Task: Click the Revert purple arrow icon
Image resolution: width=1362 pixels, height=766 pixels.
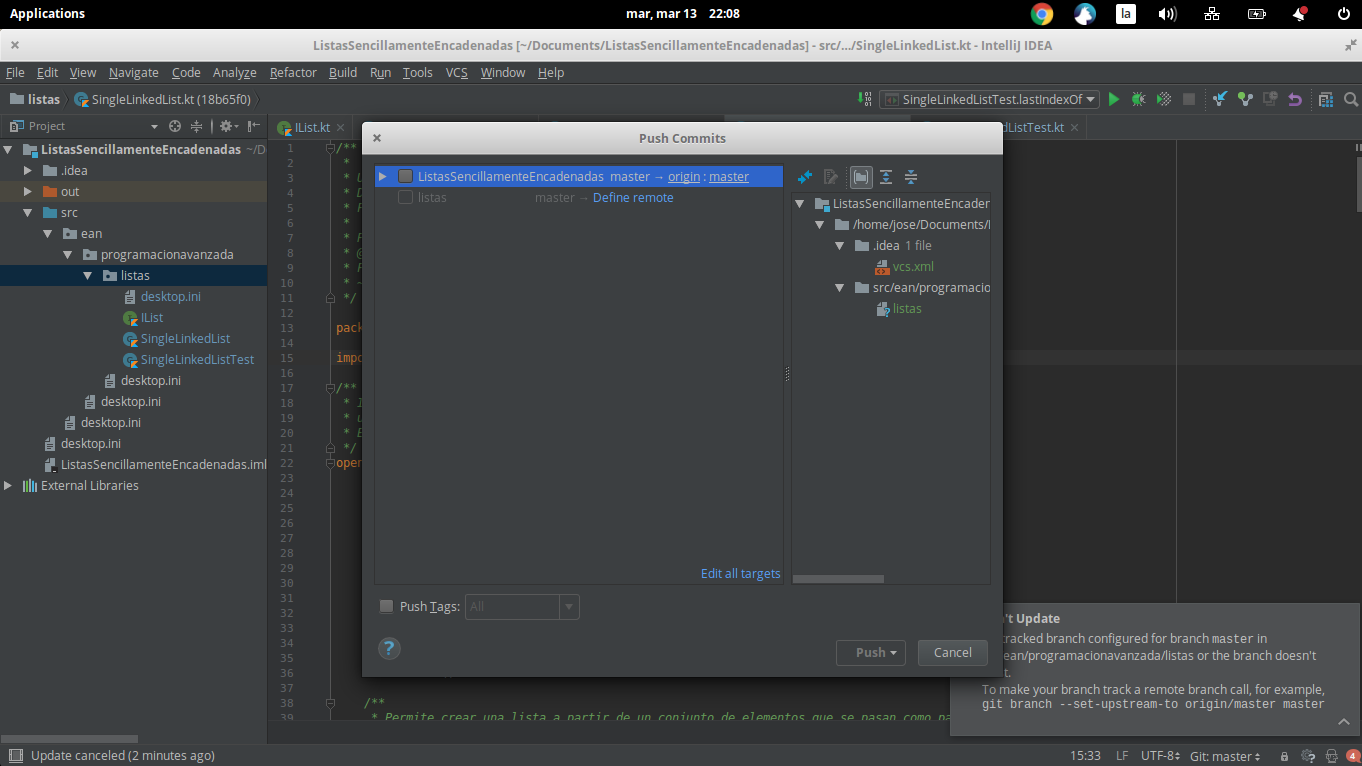Action: pos(1295,99)
